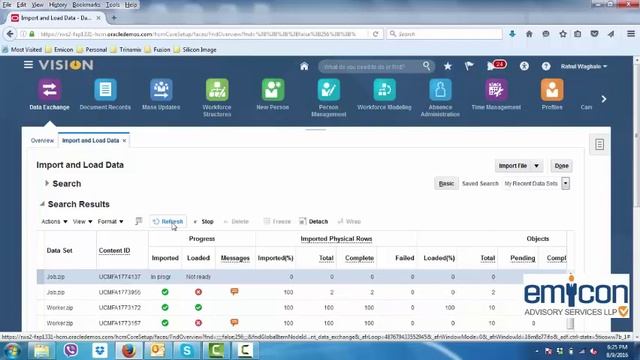The height and width of the screenshot is (360, 640).
Task: Open watchlist flag icon
Action: [469, 66]
